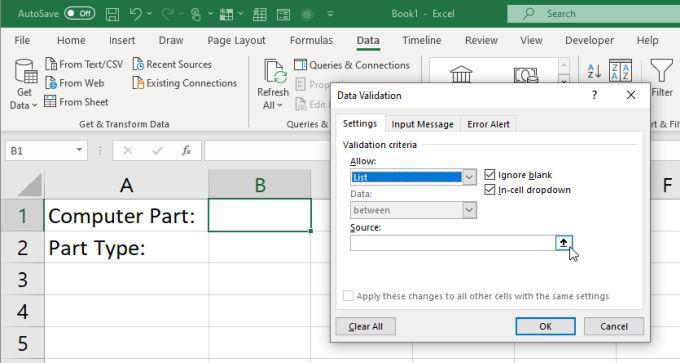Screen dimensions: 680x363
Task: Open the Page Layout tab
Action: pos(236,40)
